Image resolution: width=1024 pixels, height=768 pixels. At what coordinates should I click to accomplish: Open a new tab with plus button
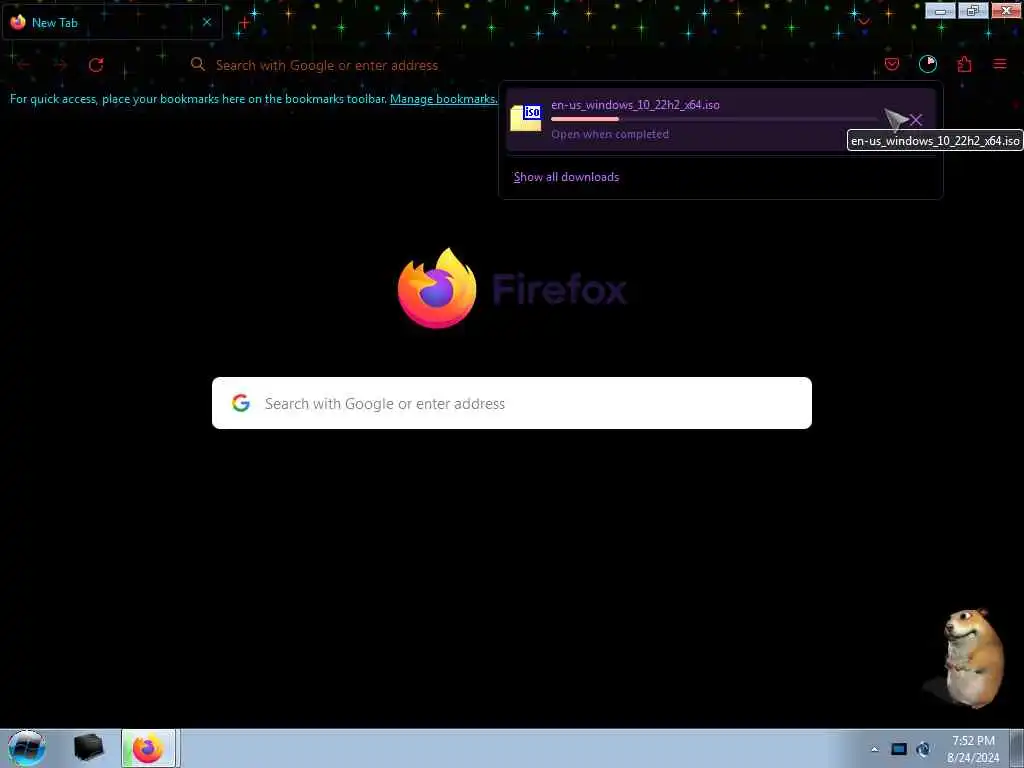tap(244, 23)
